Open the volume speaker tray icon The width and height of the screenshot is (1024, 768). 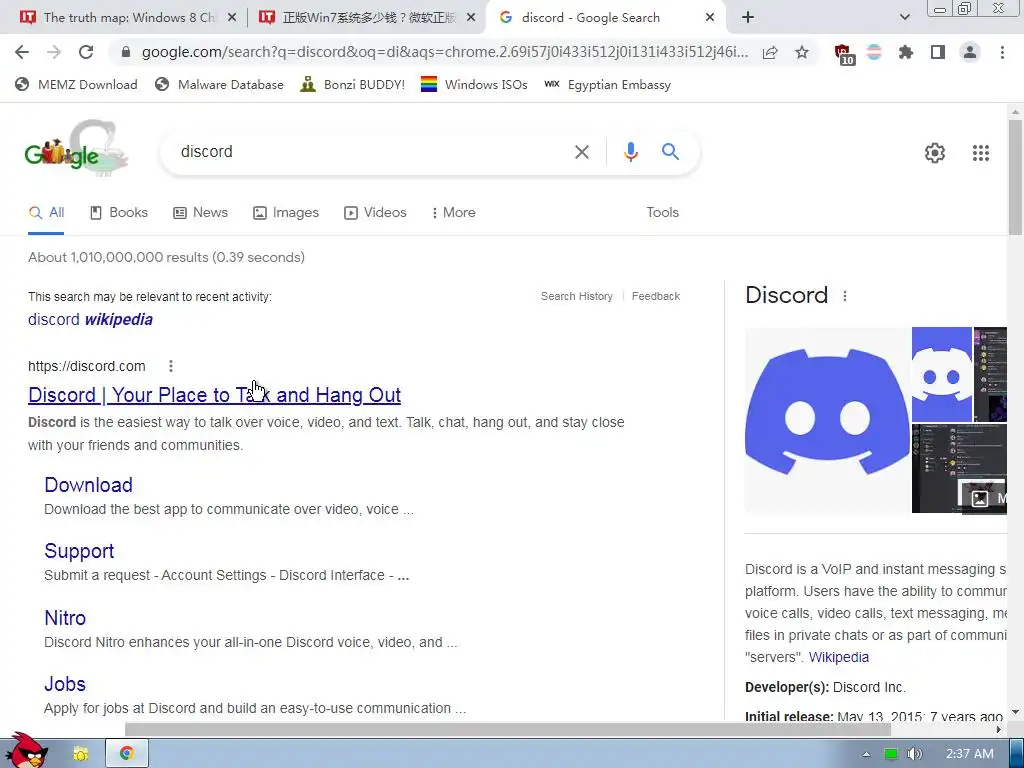[x=914, y=754]
